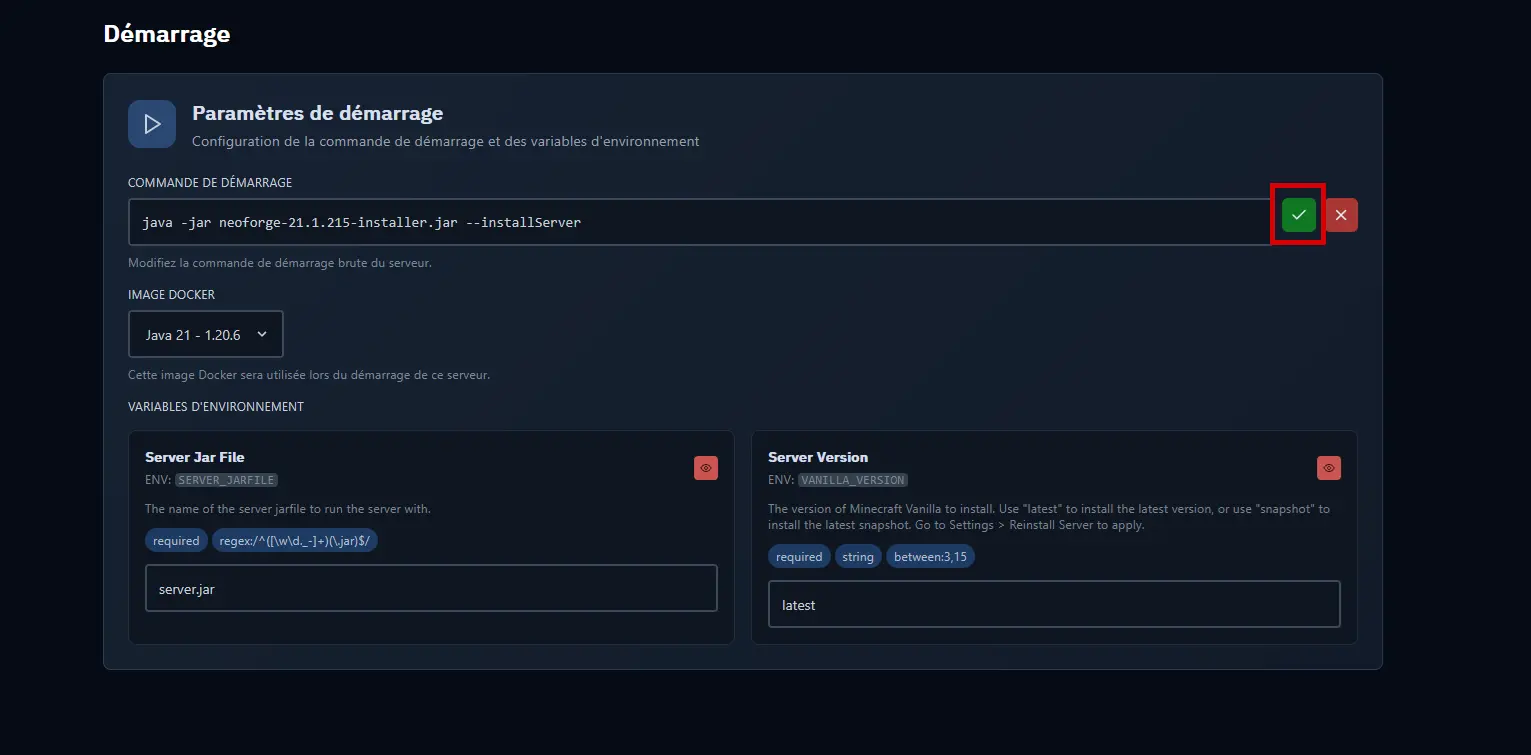Click inside the startup command input field
Viewport: 1531px width, 755px height.
(x=600, y=221)
